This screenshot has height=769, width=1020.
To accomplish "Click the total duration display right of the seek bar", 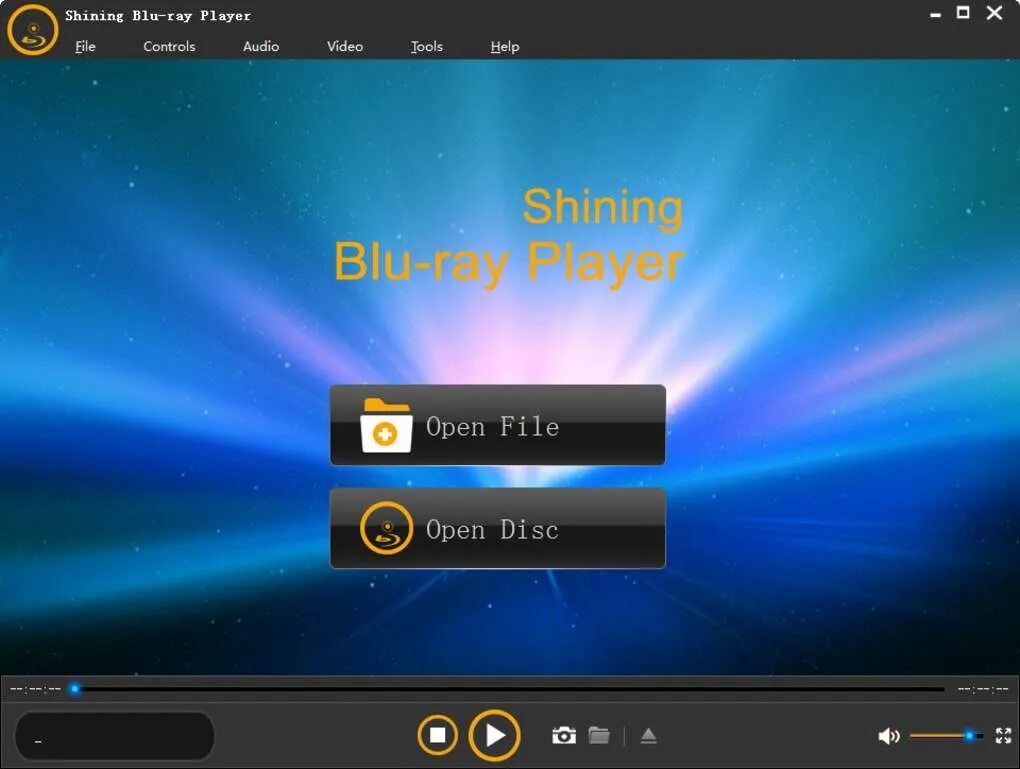I will tap(983, 689).
